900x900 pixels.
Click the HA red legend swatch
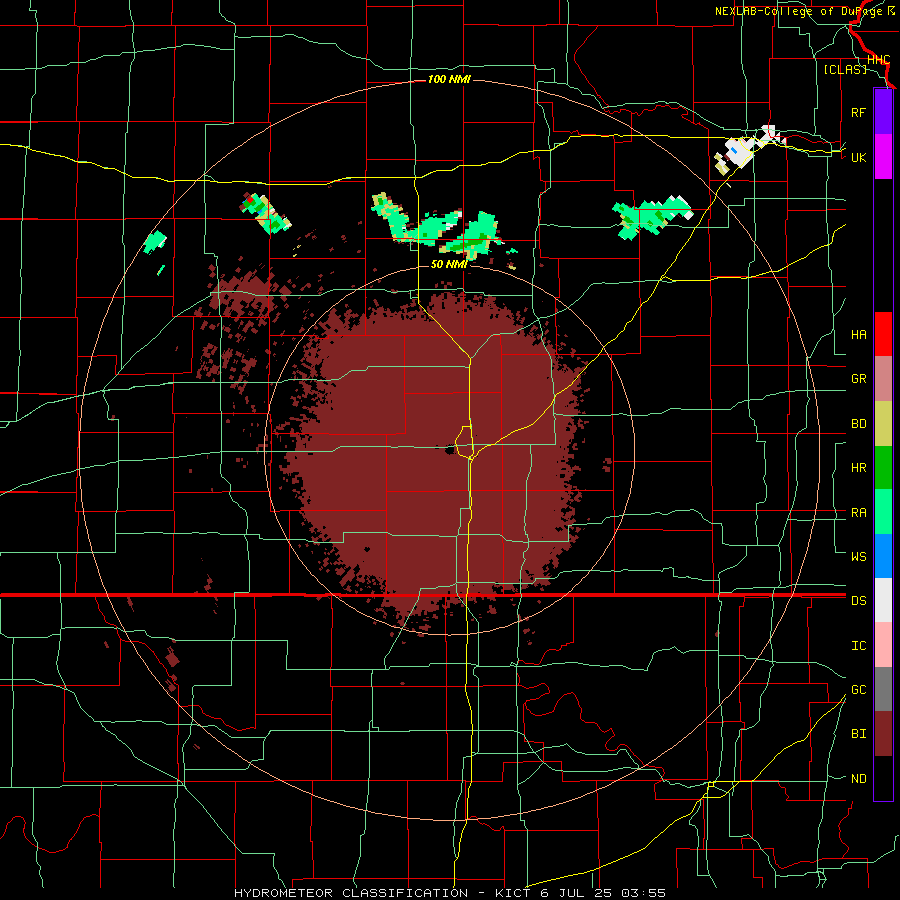[883, 334]
